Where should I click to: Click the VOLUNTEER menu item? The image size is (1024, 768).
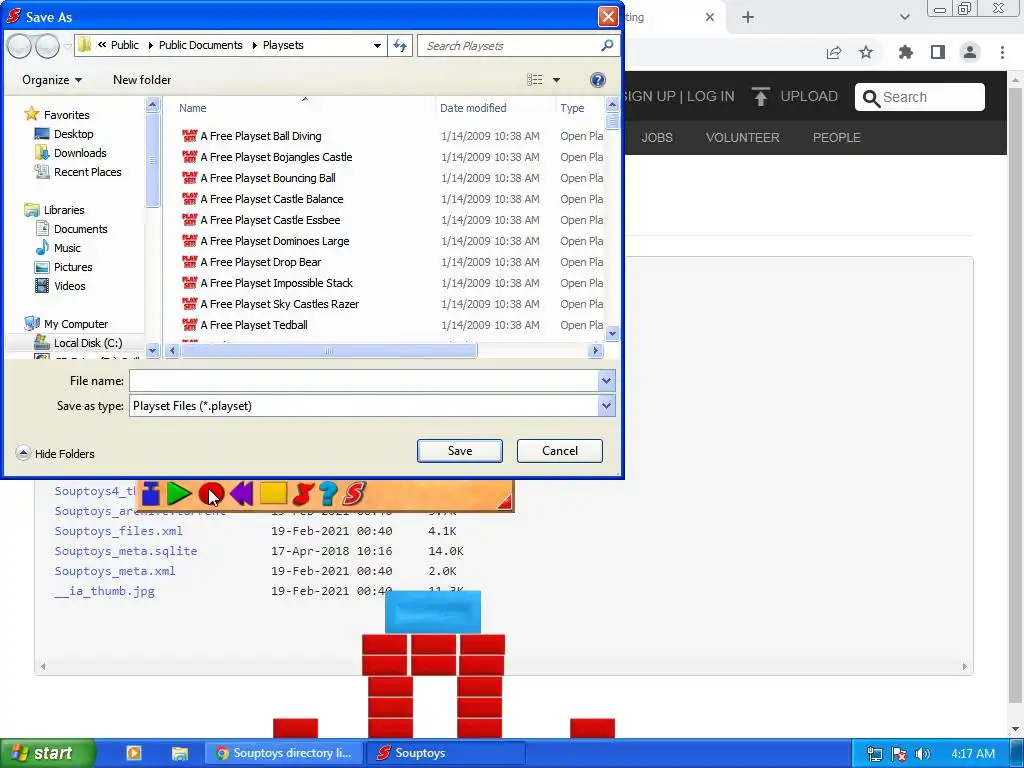743,138
